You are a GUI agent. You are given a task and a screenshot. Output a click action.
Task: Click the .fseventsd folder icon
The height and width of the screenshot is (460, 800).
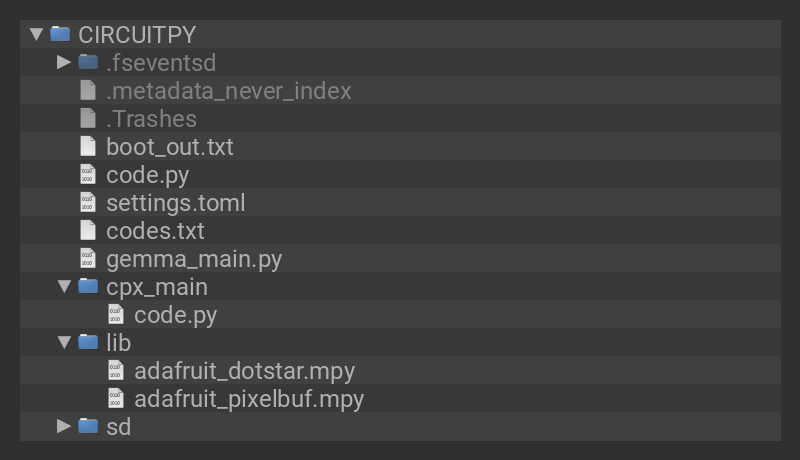tap(88, 62)
